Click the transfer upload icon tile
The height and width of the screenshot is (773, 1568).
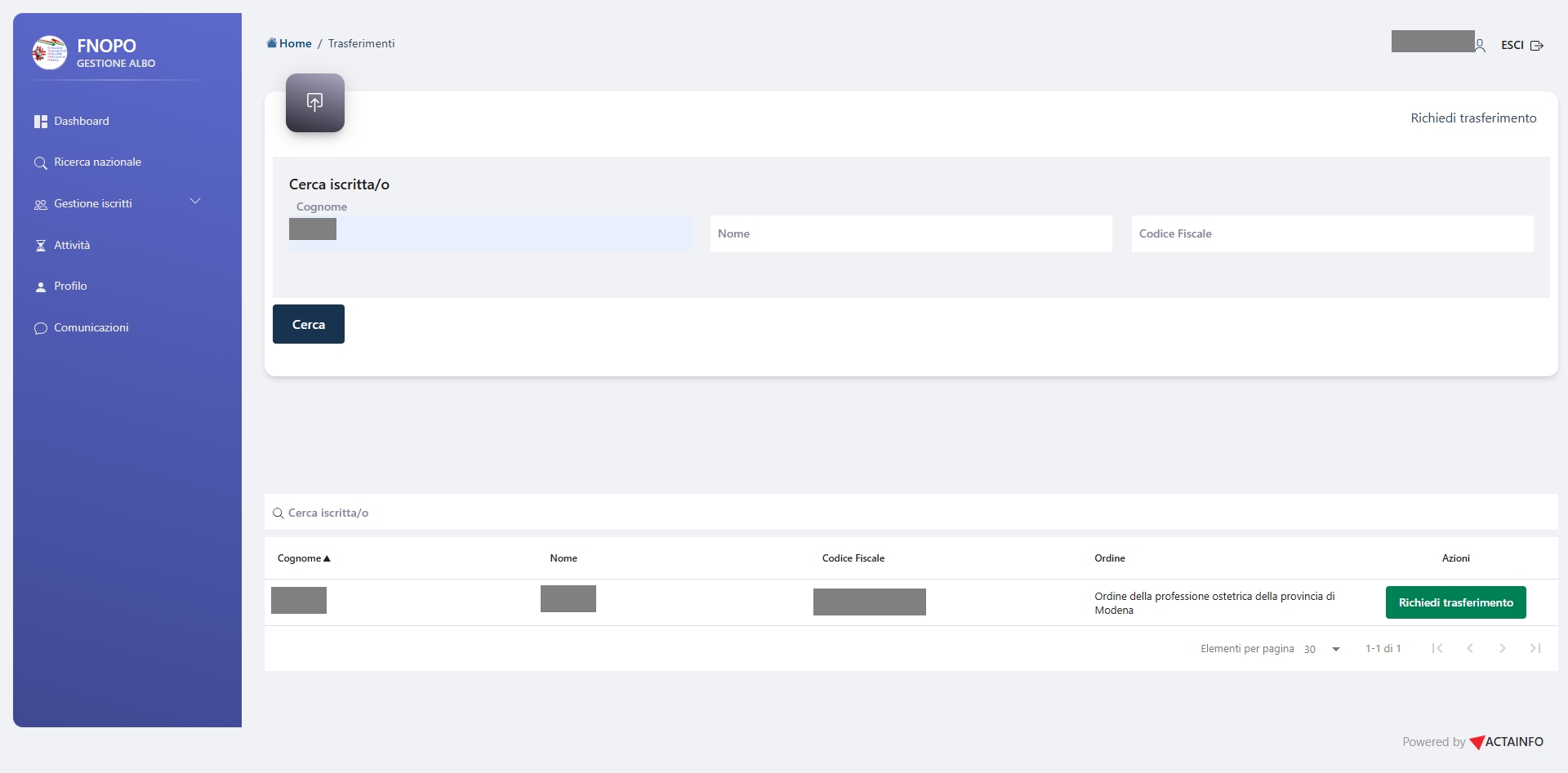[x=314, y=103]
